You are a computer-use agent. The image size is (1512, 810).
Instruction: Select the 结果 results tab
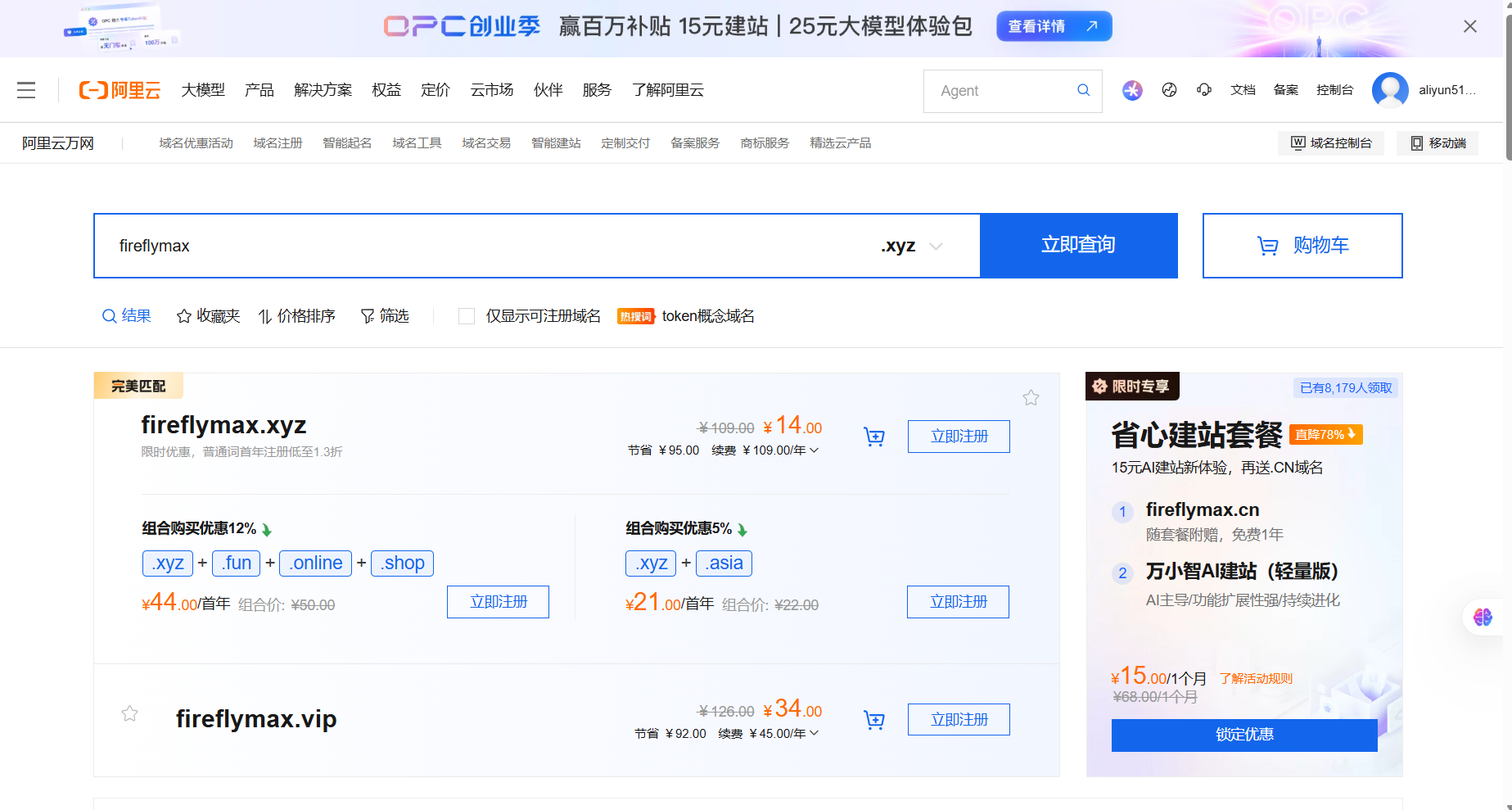click(x=127, y=316)
